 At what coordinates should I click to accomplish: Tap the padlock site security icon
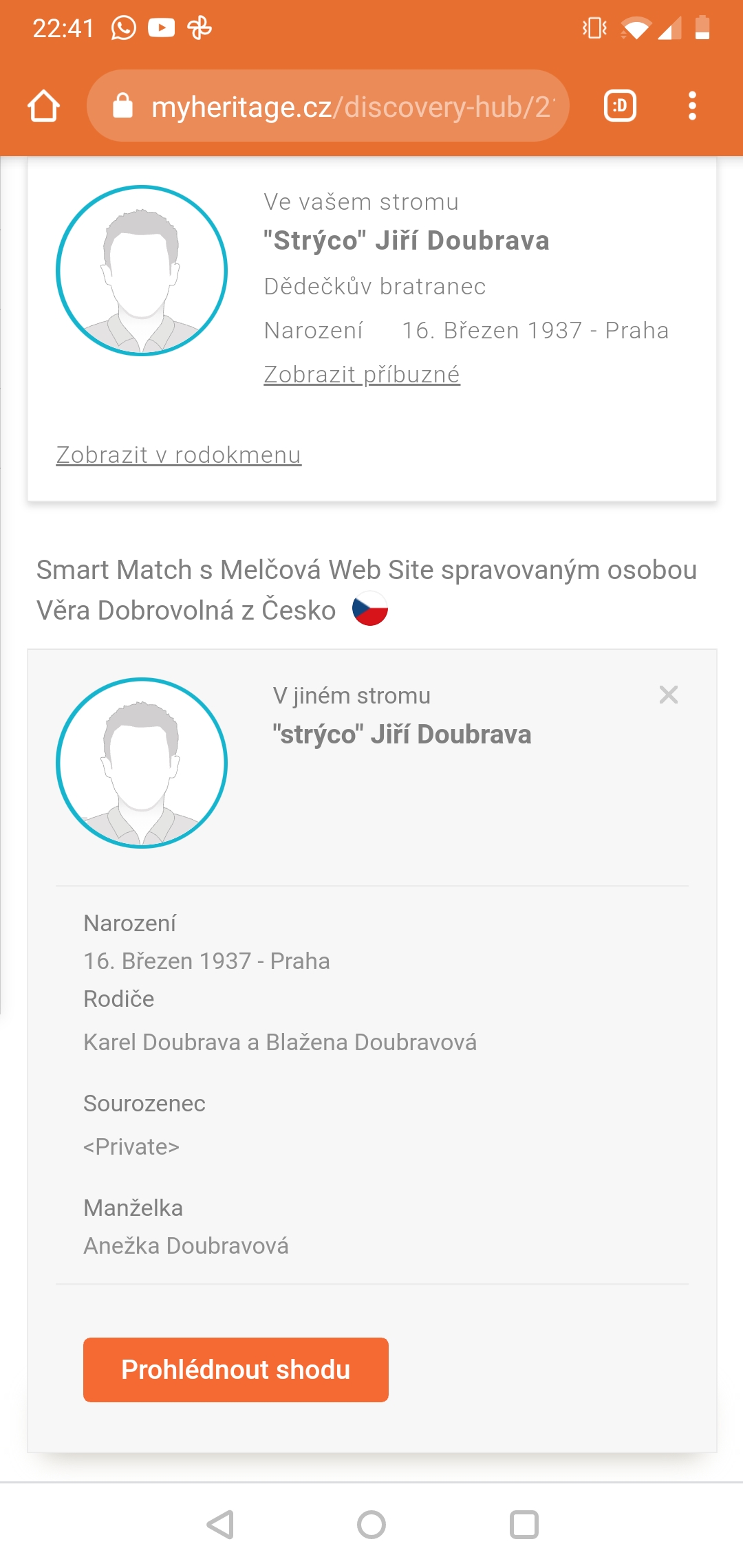coord(122,106)
